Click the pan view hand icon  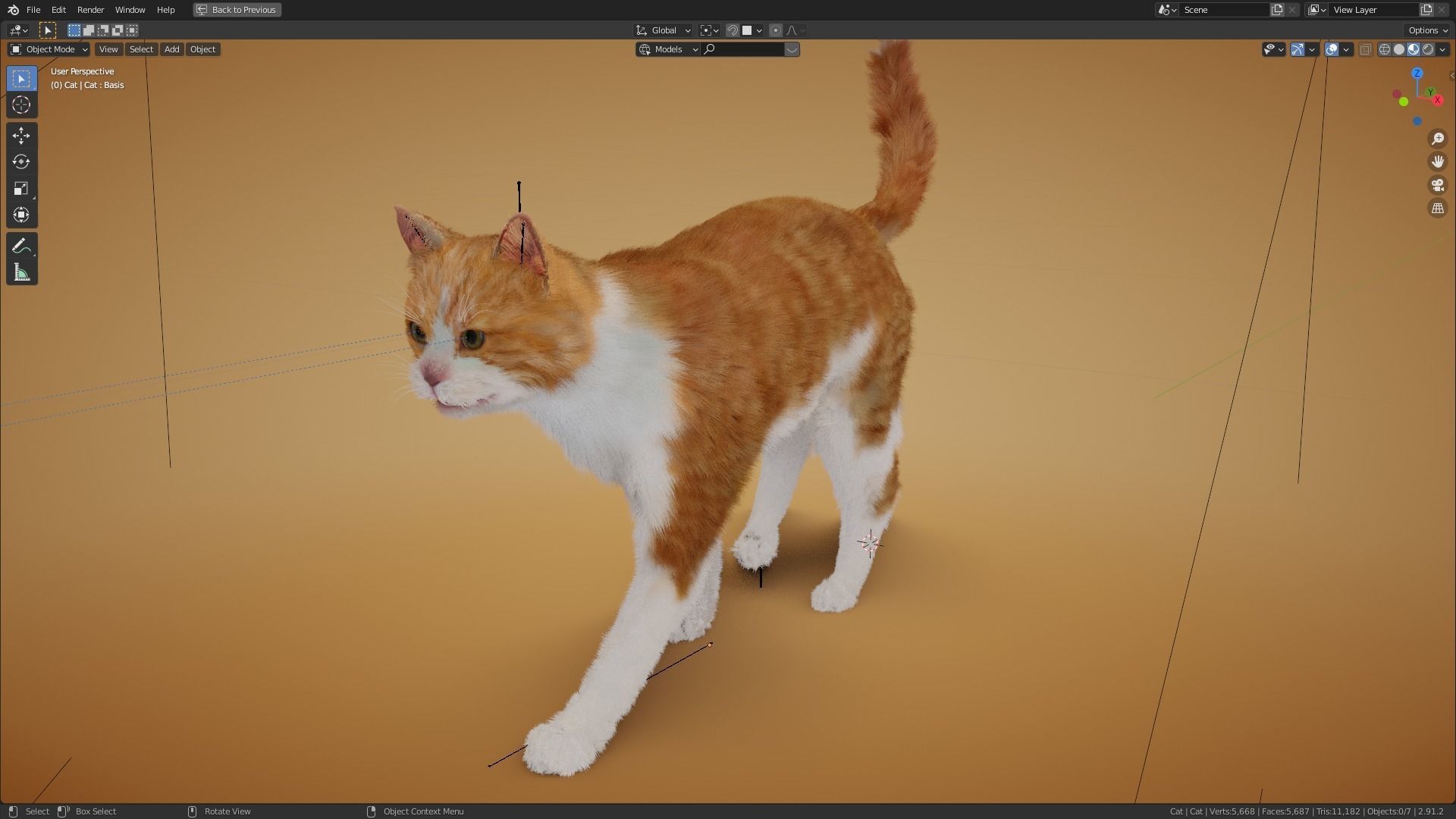coord(1437,162)
